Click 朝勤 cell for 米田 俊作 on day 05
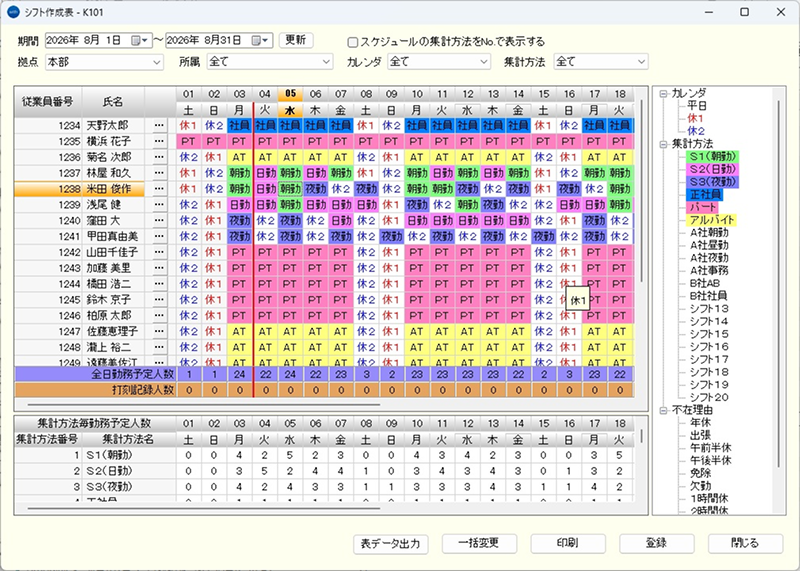This screenshot has height=572, width=800. [x=290, y=189]
